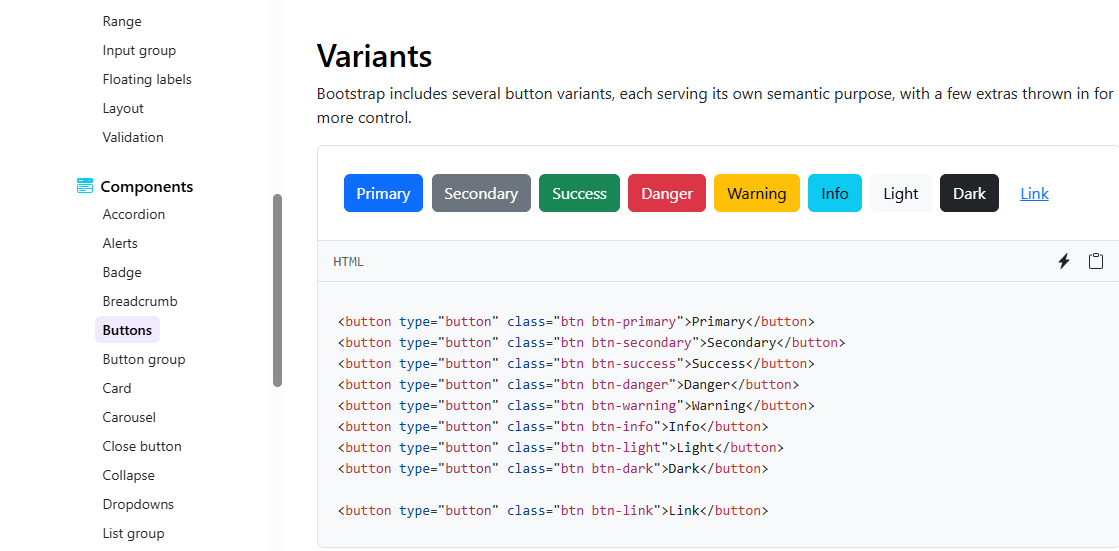1119x551 pixels.
Task: Click the red Danger button
Action: click(667, 193)
